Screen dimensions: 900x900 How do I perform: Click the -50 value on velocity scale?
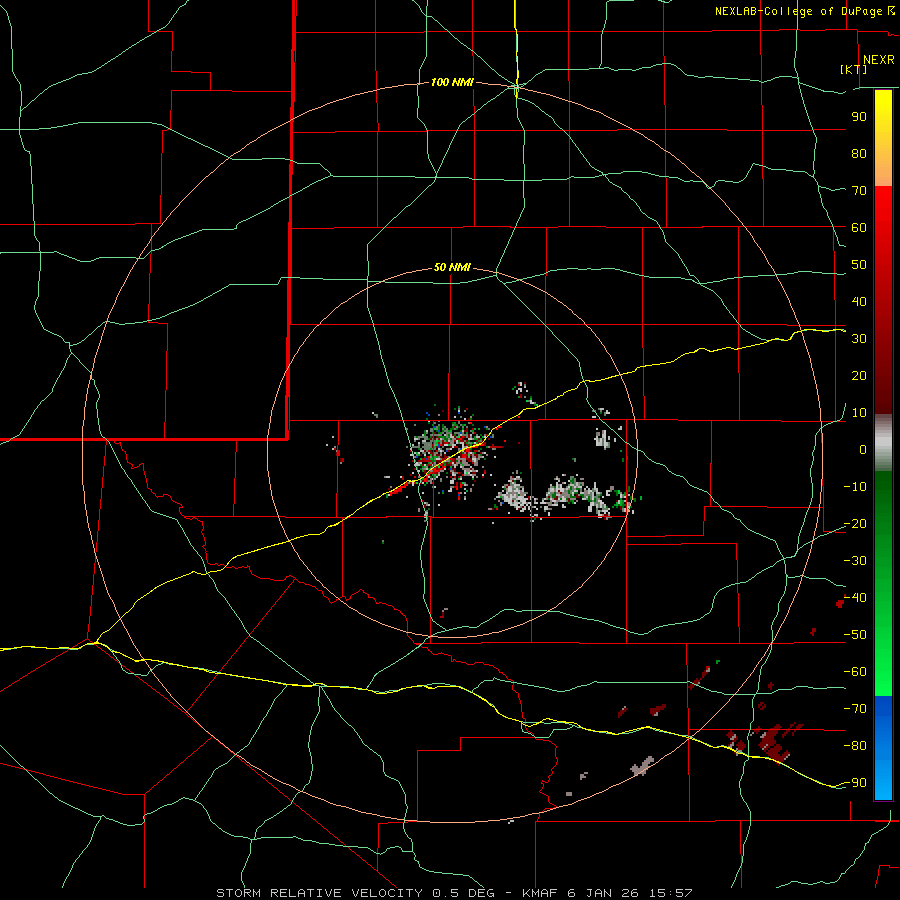tap(855, 634)
